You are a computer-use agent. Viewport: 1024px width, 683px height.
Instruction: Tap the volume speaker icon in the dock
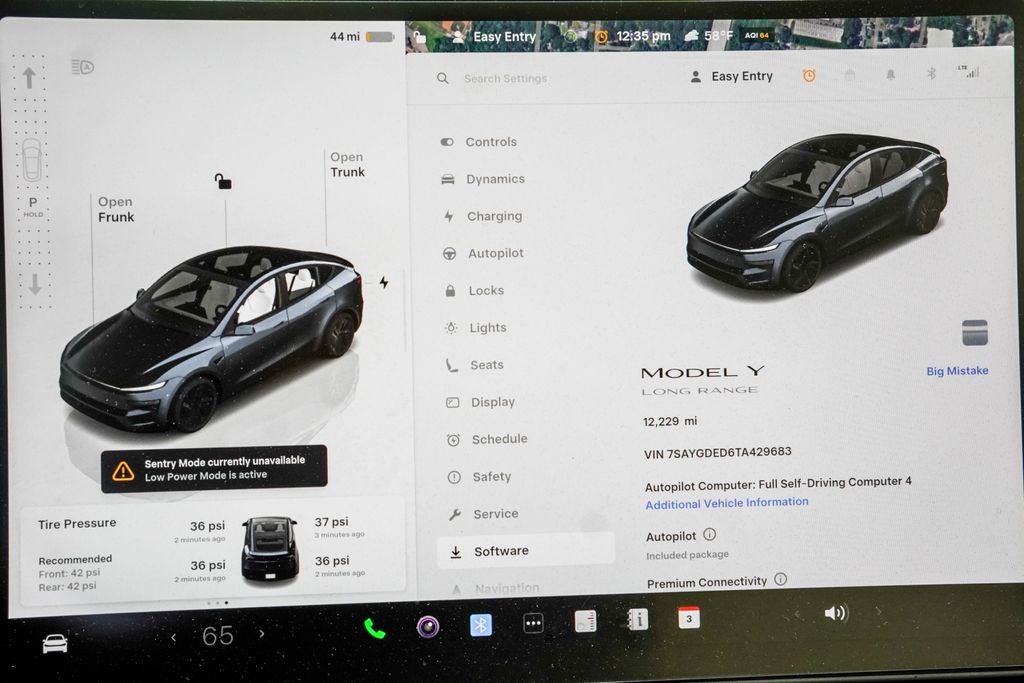(838, 613)
